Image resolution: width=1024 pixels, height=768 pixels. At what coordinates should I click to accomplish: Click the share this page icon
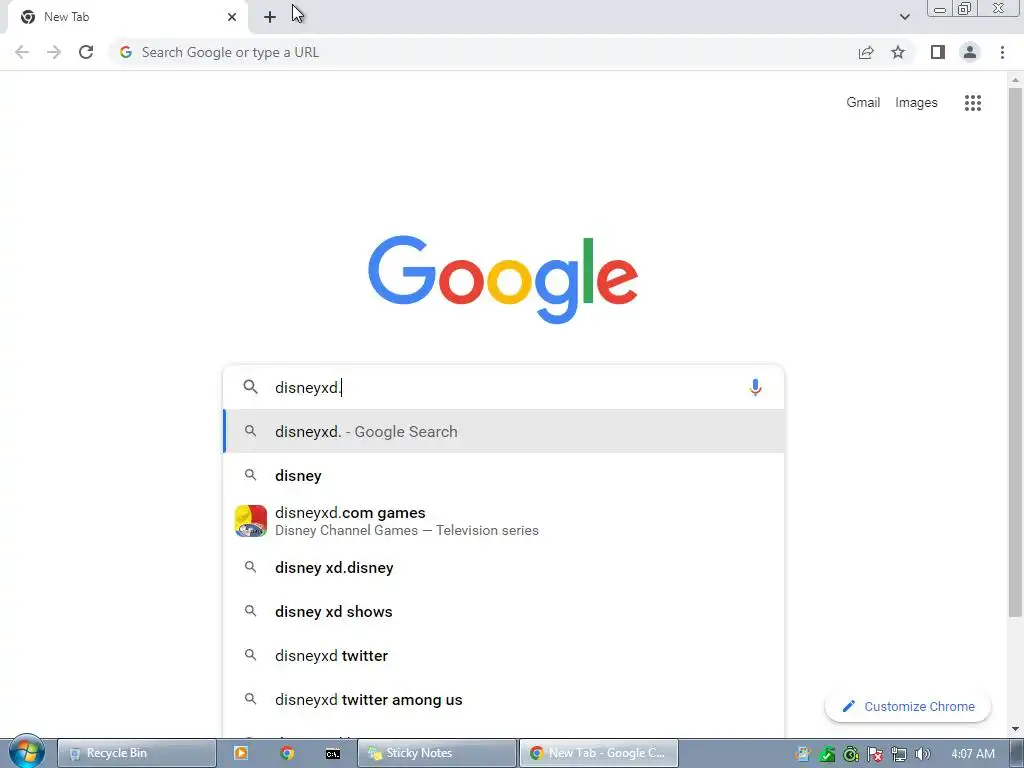pos(866,52)
